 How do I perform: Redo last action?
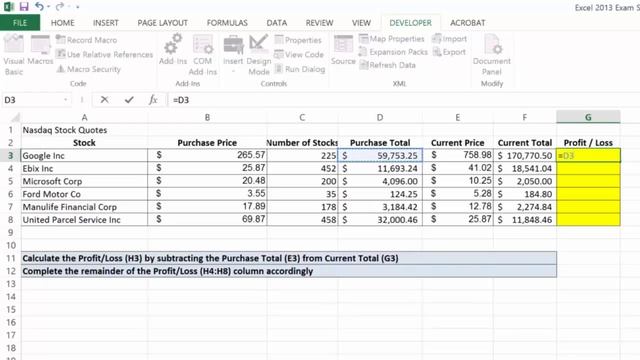60,7
